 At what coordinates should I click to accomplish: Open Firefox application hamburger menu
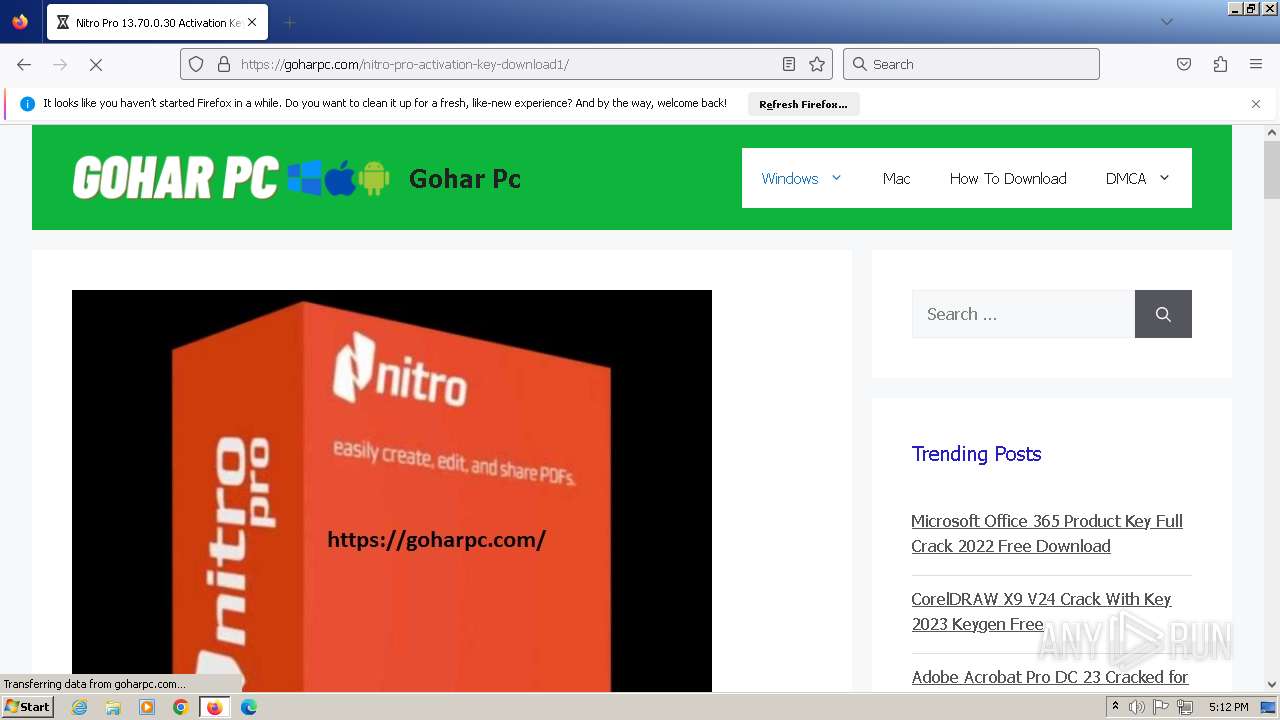(x=1256, y=64)
